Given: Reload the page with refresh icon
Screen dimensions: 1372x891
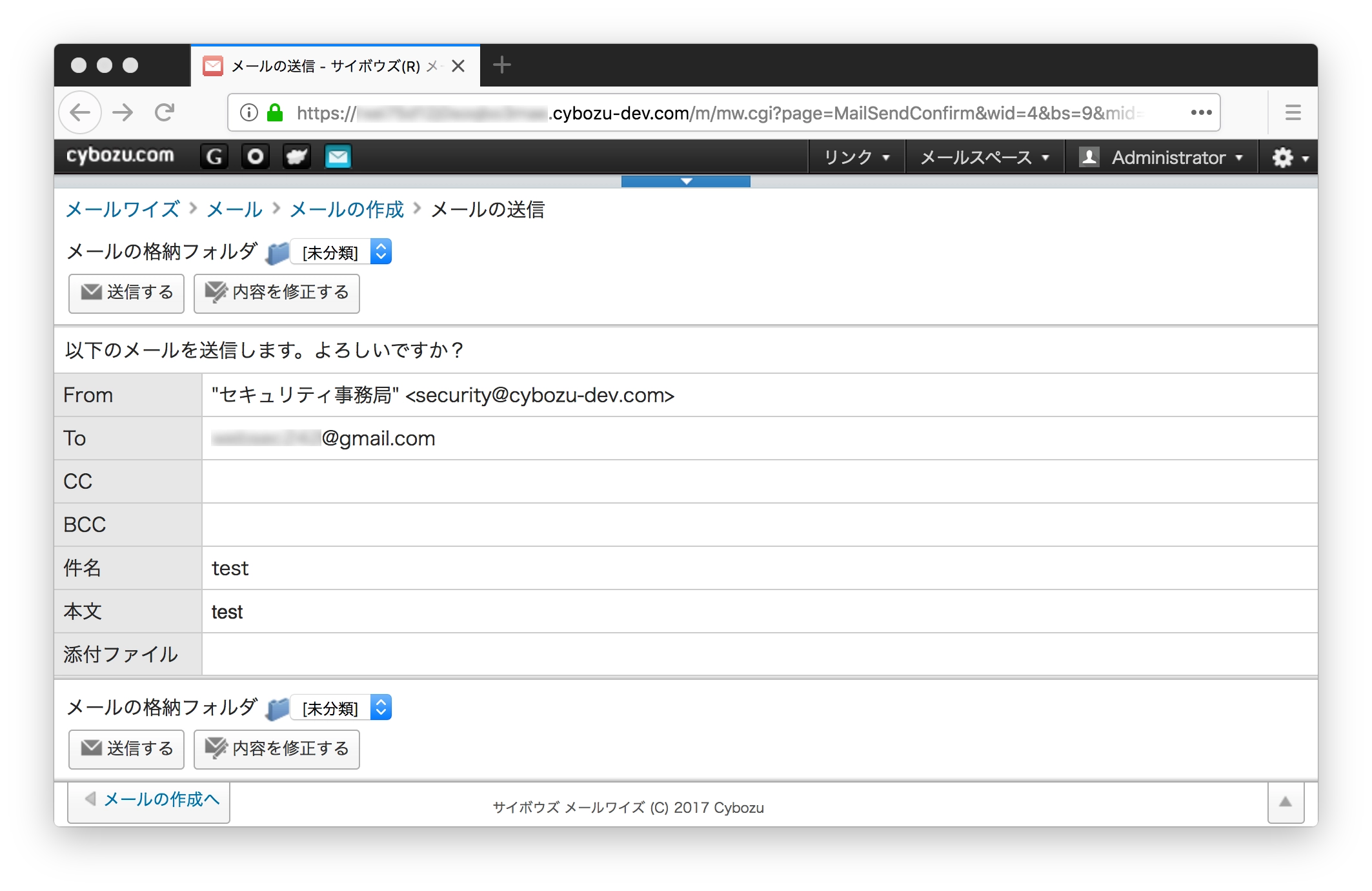Looking at the screenshot, I should click(165, 113).
